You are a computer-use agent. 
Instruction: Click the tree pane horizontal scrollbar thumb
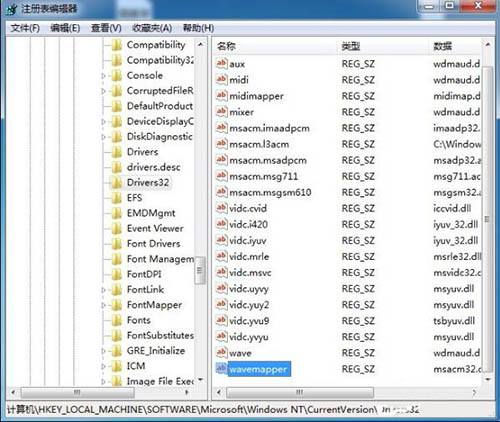[x=77, y=392]
